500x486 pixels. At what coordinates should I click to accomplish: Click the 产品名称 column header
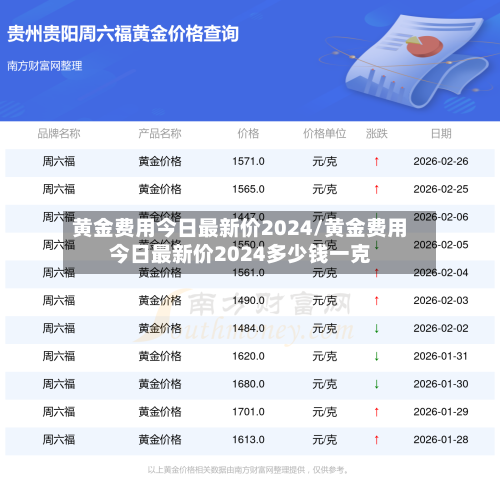(160, 134)
